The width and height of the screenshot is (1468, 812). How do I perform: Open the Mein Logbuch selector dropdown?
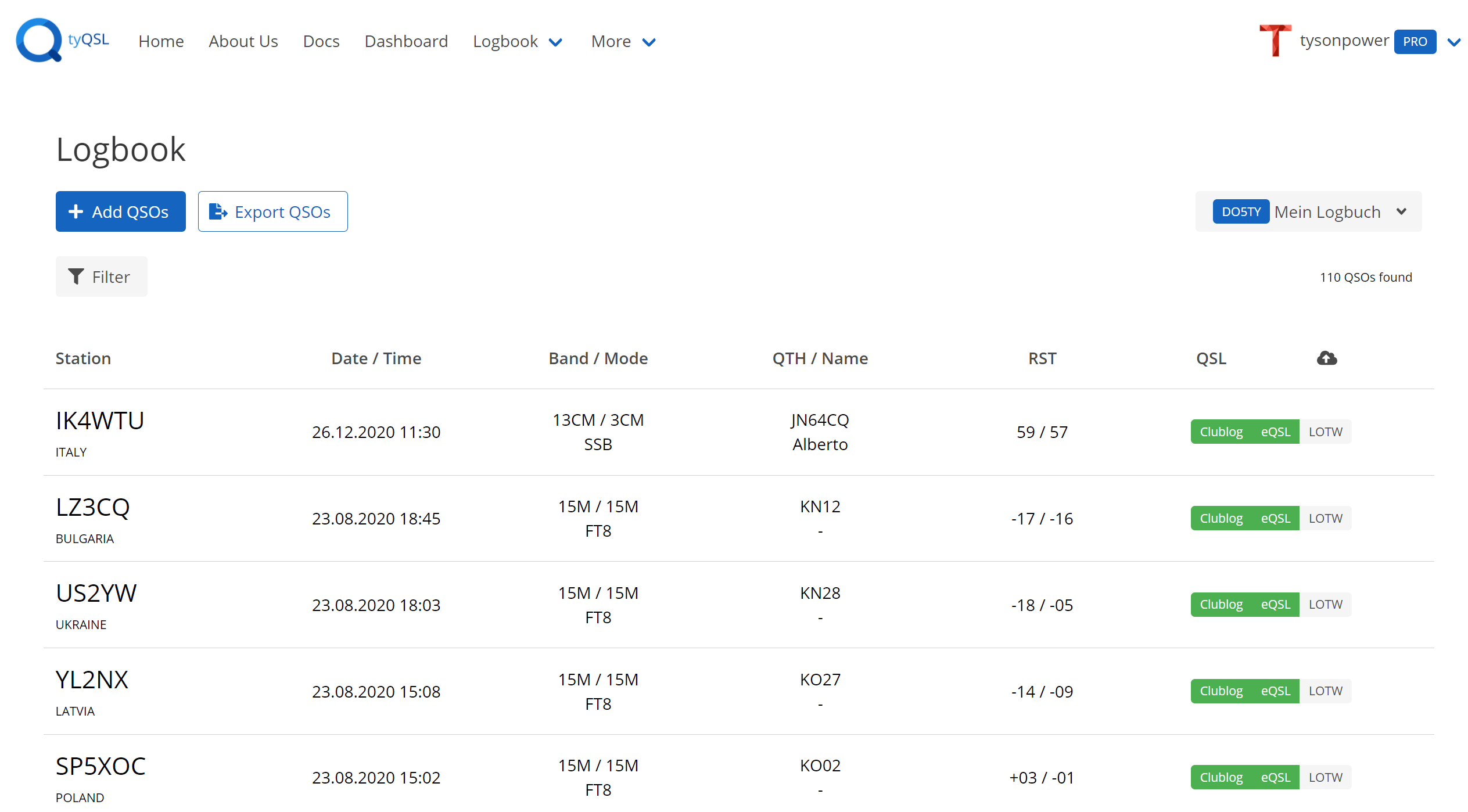click(x=1401, y=211)
